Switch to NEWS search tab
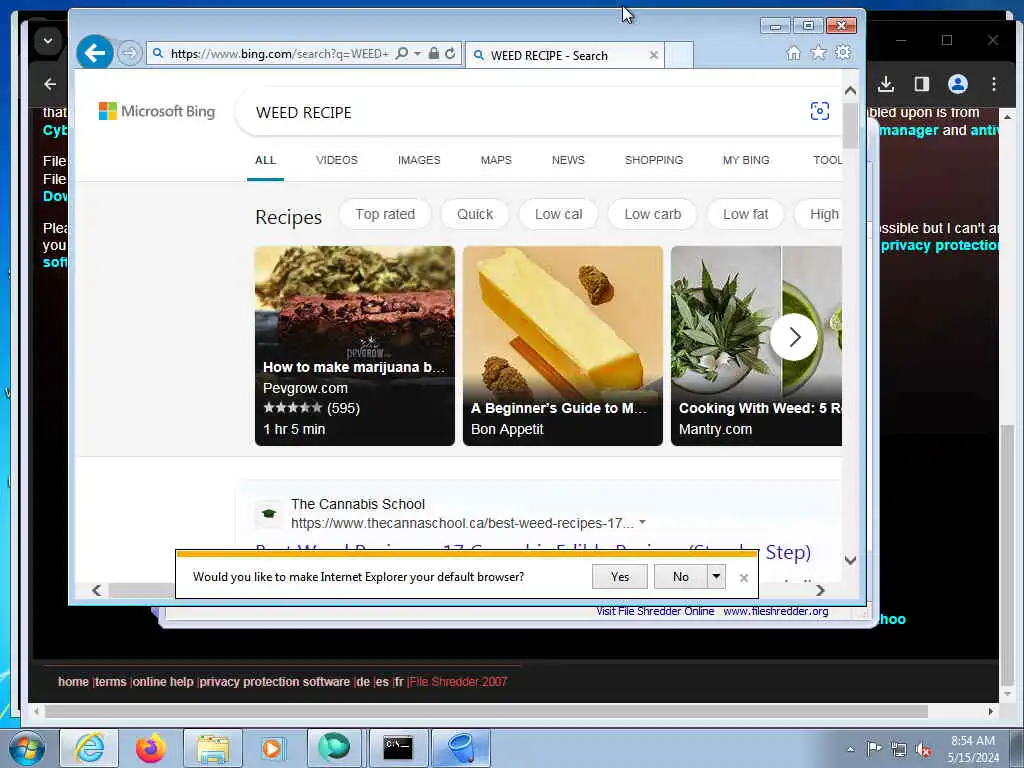 point(568,160)
